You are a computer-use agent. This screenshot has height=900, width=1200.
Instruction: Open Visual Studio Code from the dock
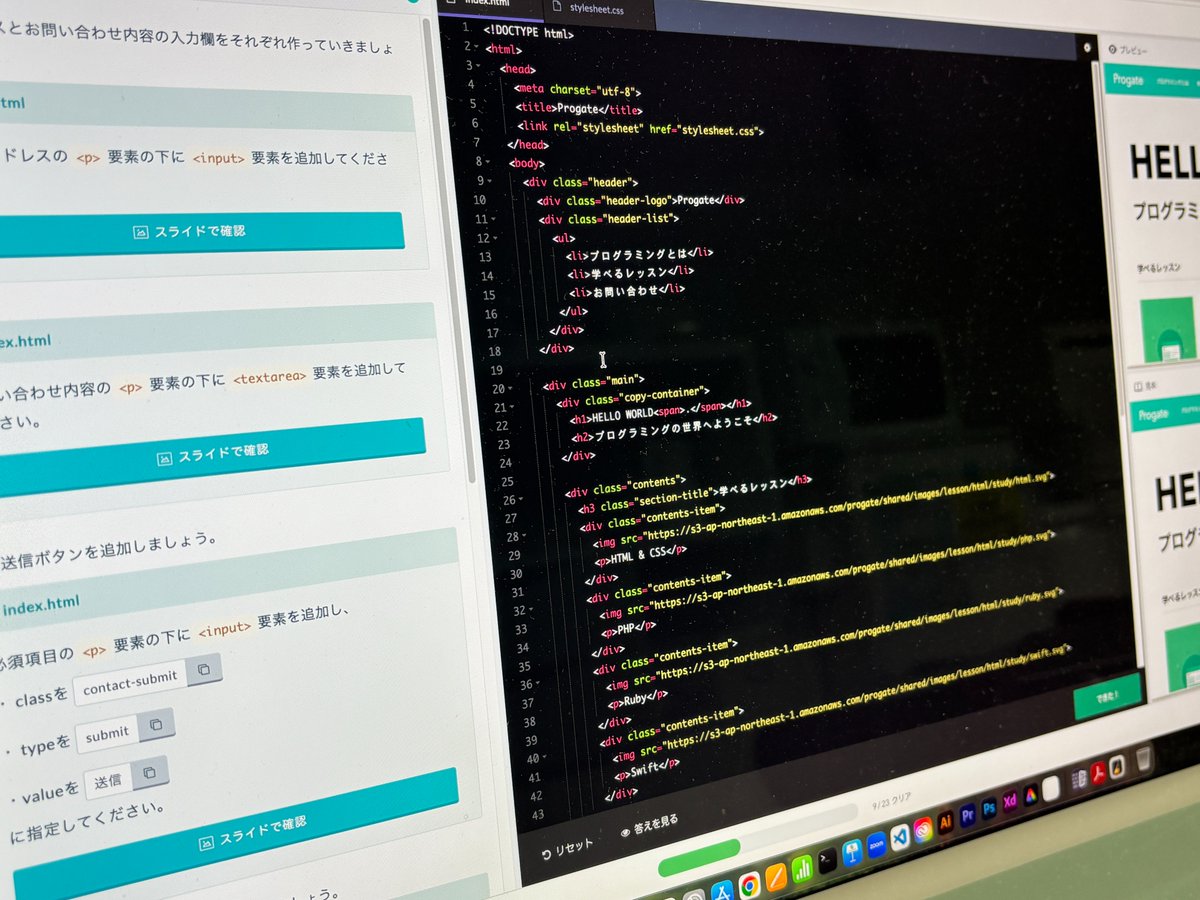(900, 839)
